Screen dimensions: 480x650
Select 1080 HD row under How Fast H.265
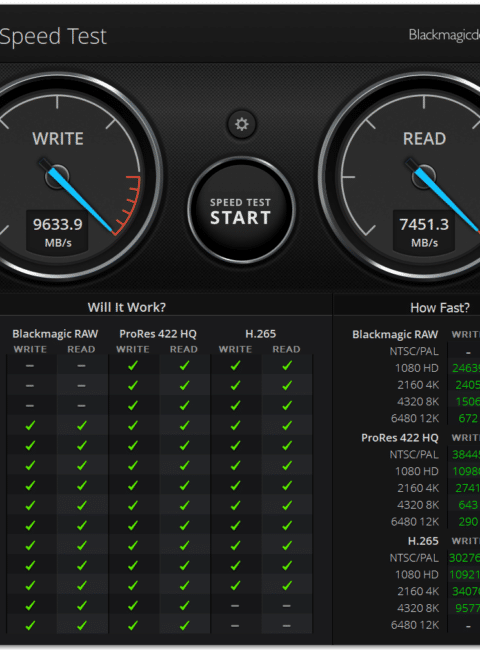[x=417, y=575]
